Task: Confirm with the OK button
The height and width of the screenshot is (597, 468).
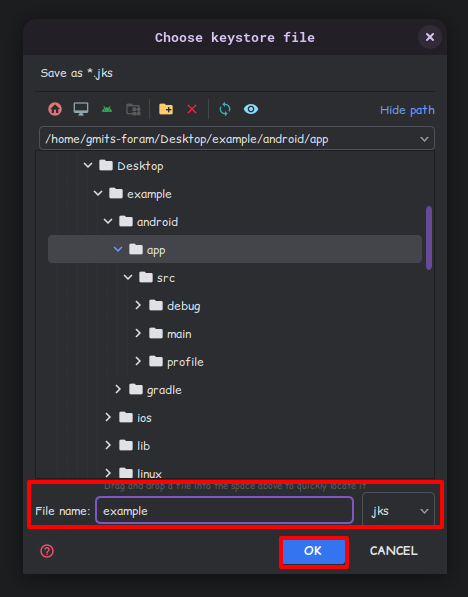Action: point(314,551)
